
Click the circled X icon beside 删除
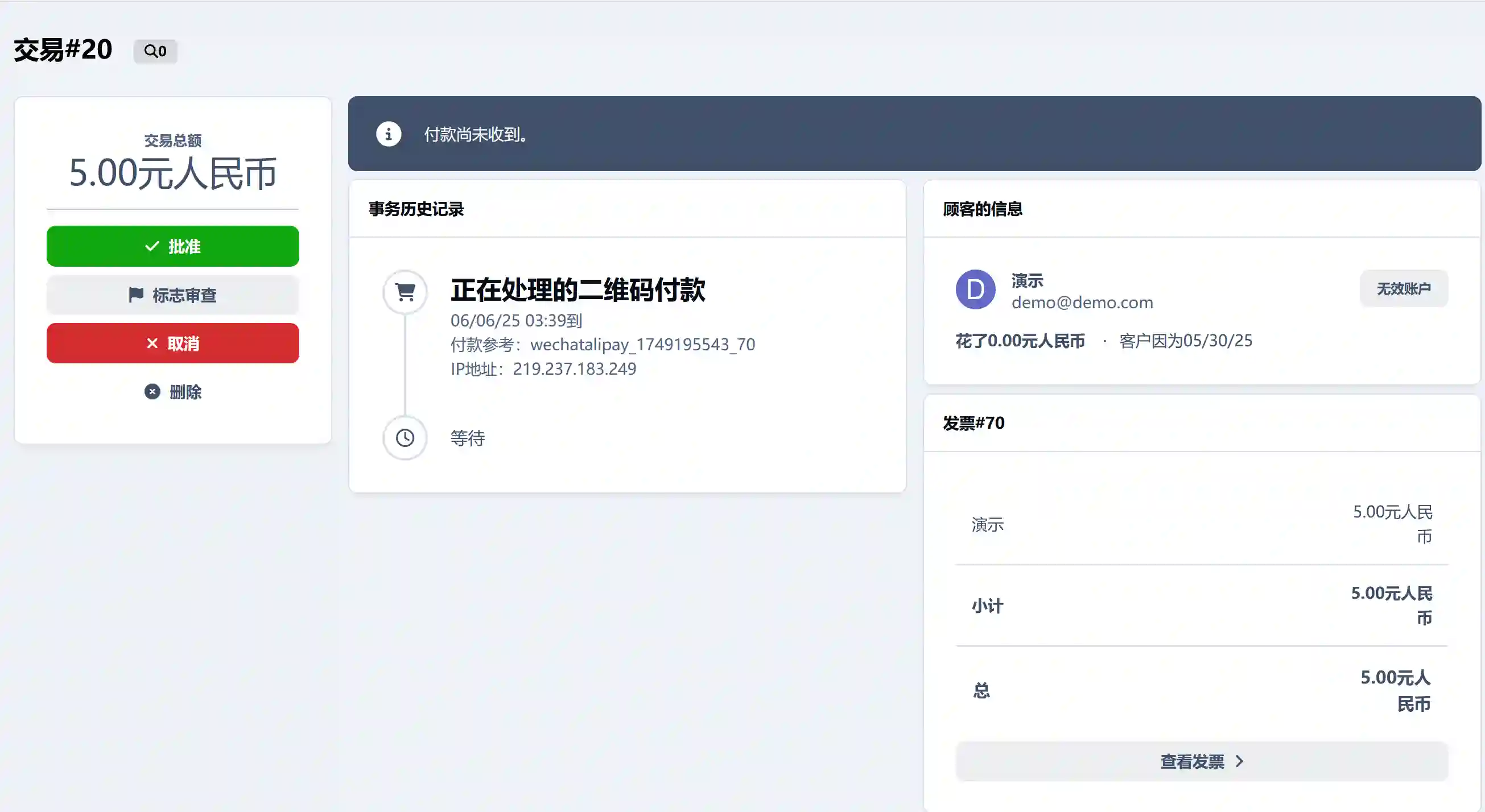(x=152, y=392)
